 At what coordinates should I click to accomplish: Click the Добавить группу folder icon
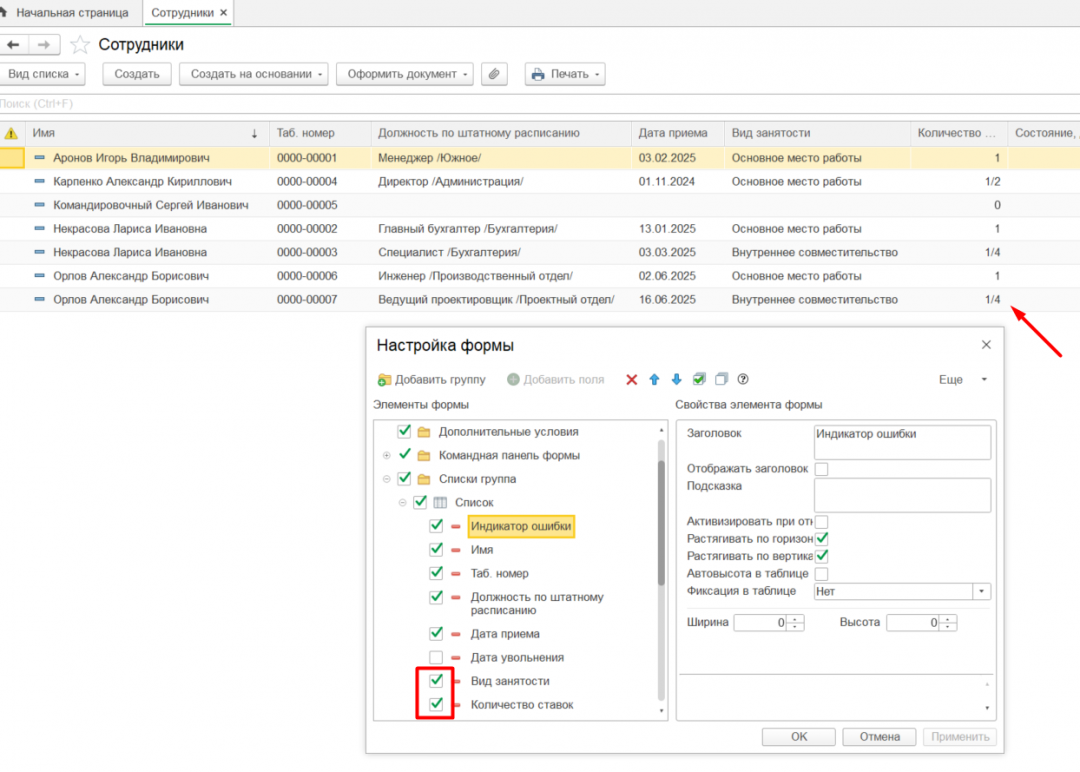pyautogui.click(x=384, y=379)
